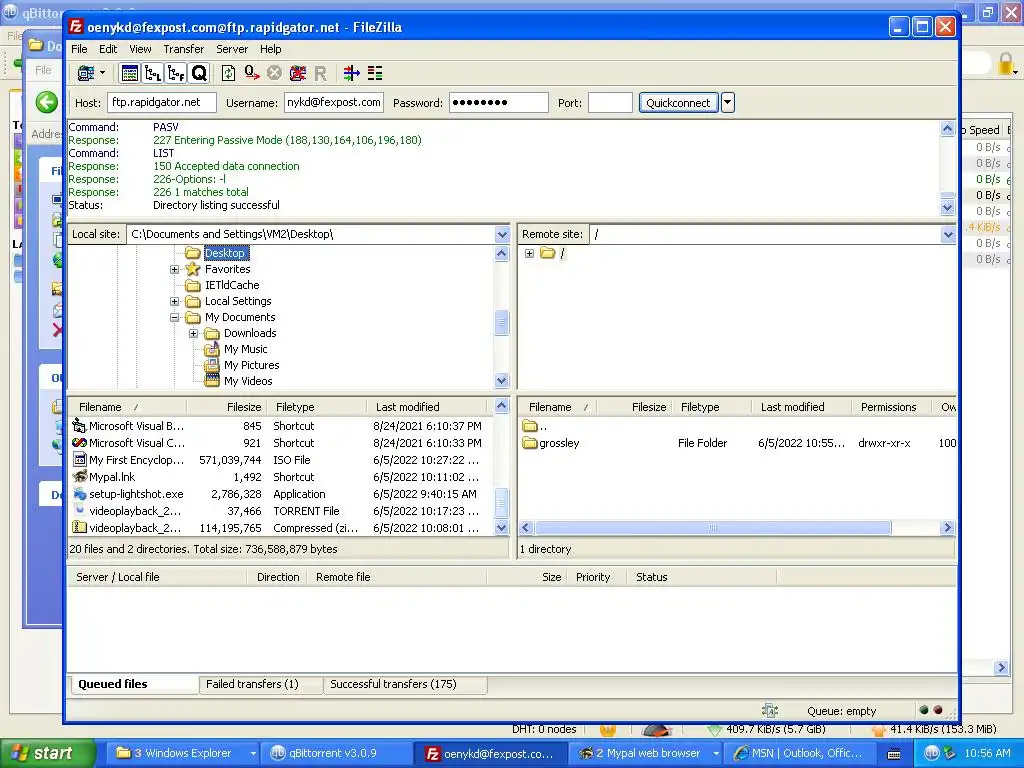Switch to Queued files tab

pos(133,684)
